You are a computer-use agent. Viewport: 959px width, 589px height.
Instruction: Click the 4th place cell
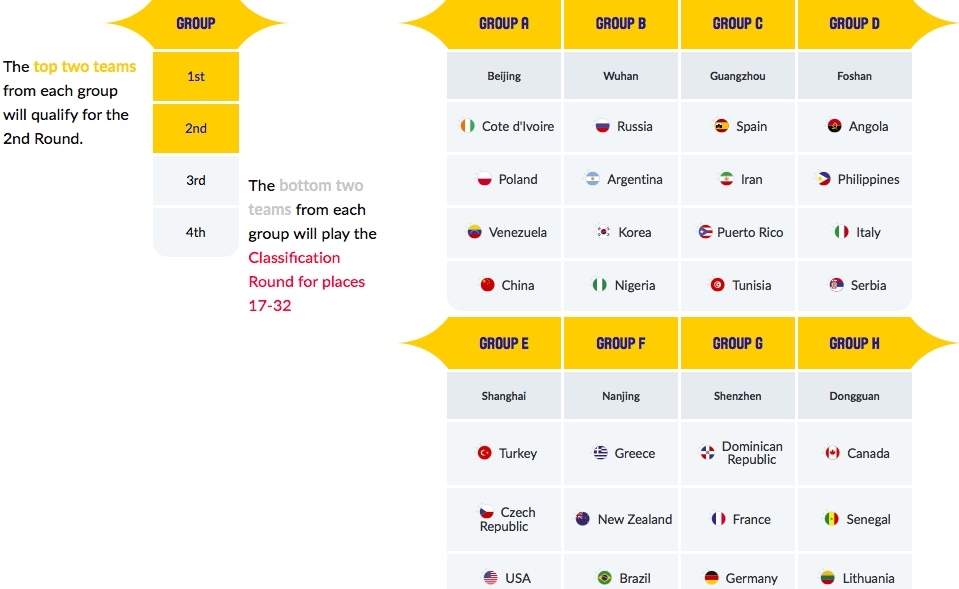pos(196,233)
